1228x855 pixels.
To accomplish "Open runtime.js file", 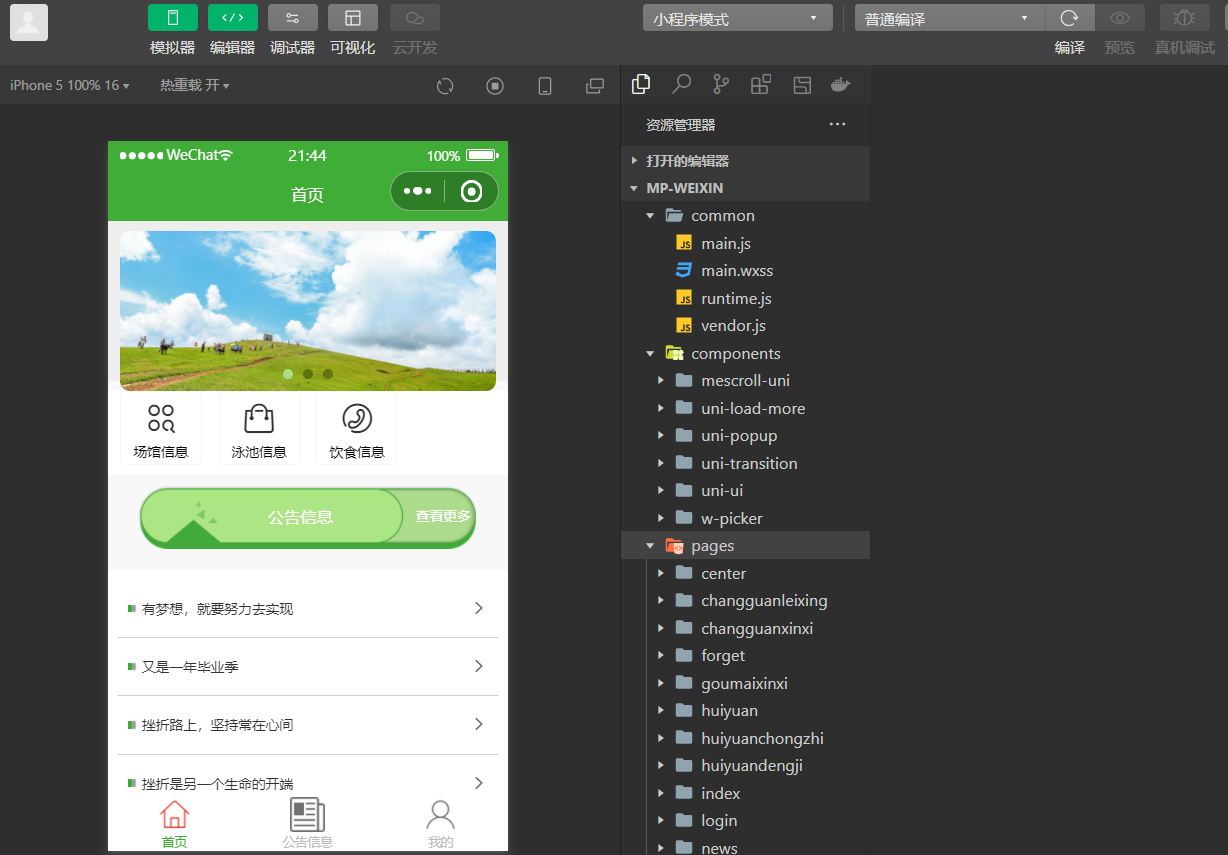I will pyautogui.click(x=745, y=298).
